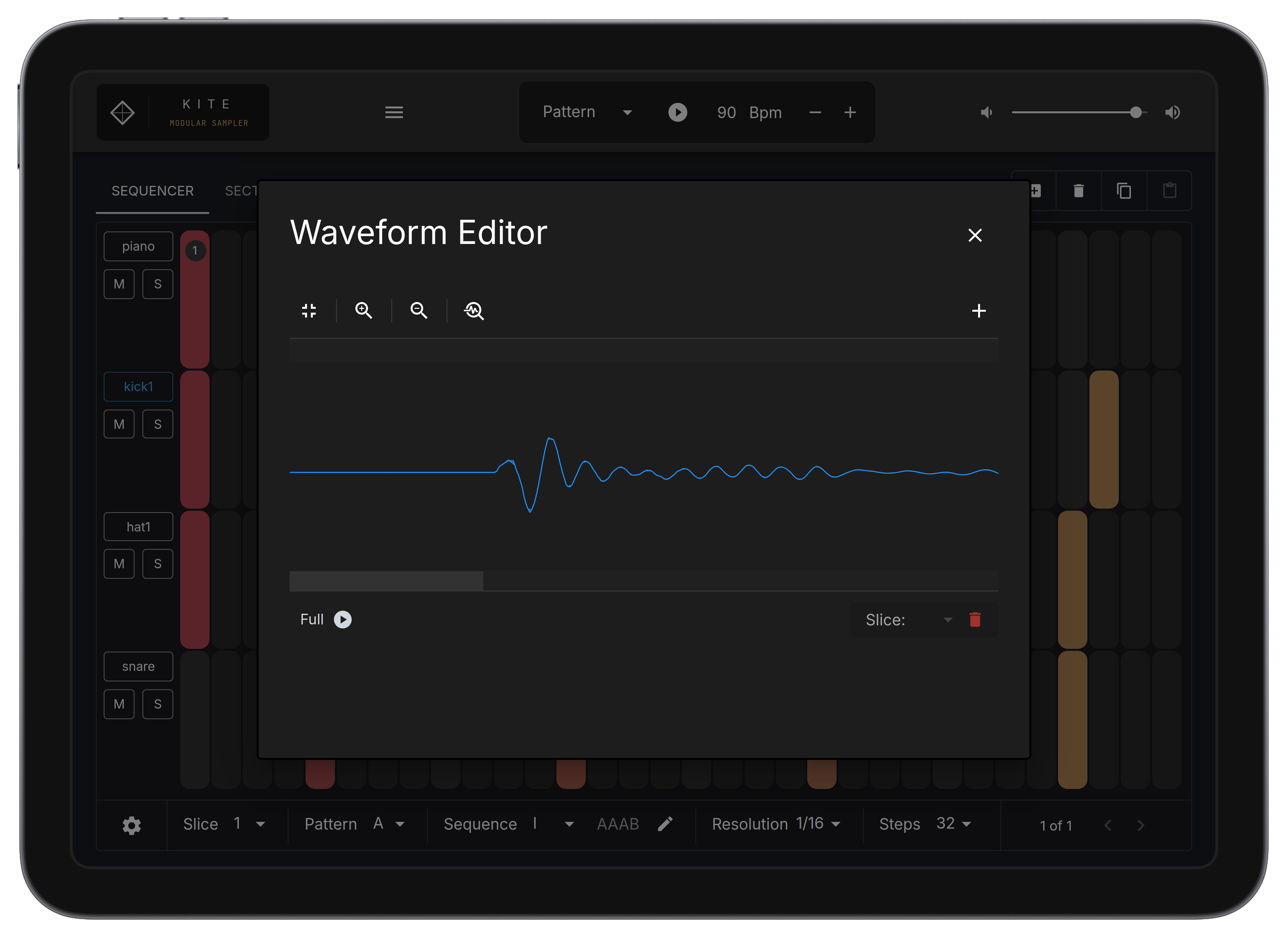Viewport: 1288px width, 939px height.
Task: Open the hamburger menu icon
Action: (x=394, y=113)
